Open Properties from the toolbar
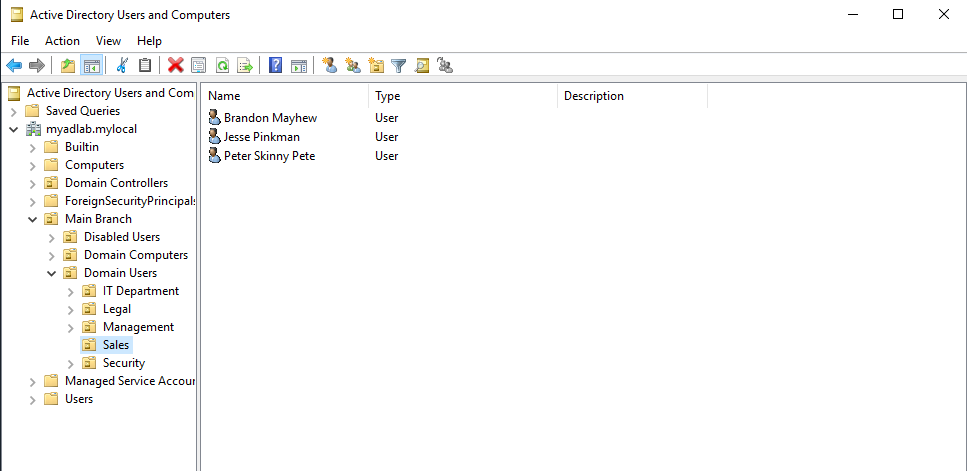Image resolution: width=967 pixels, height=471 pixels. click(198, 66)
